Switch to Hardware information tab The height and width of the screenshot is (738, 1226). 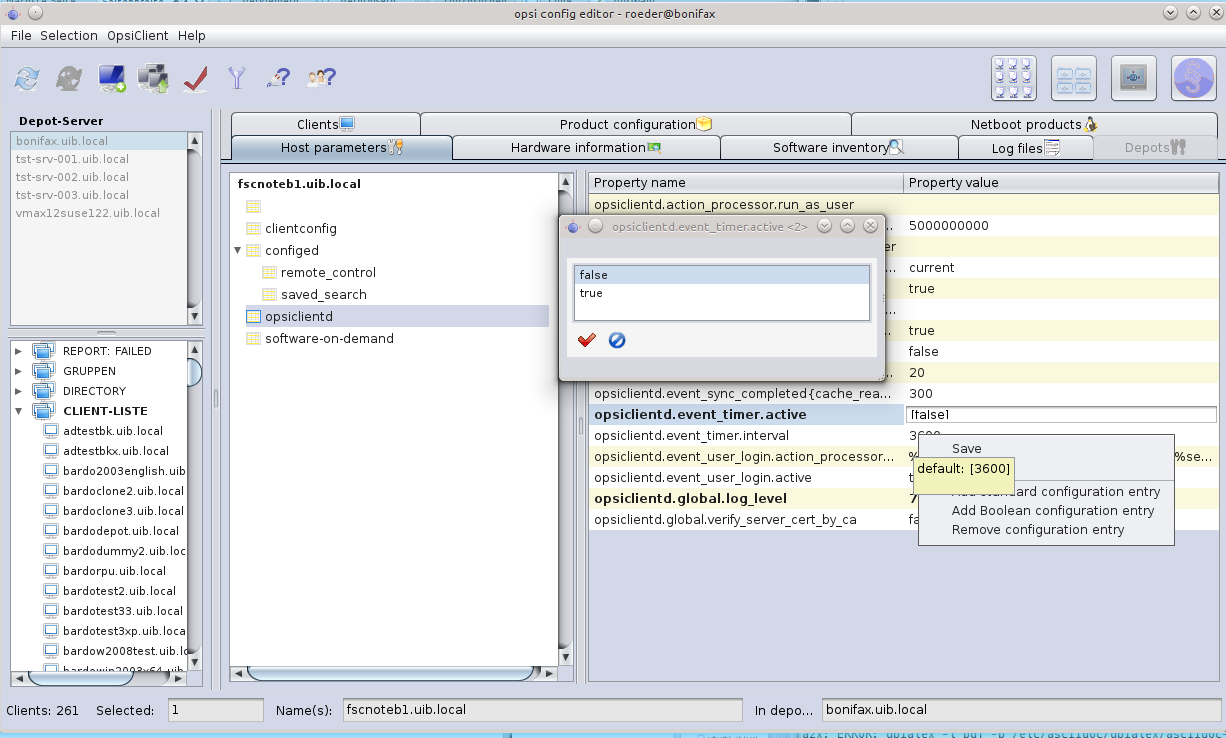586,148
